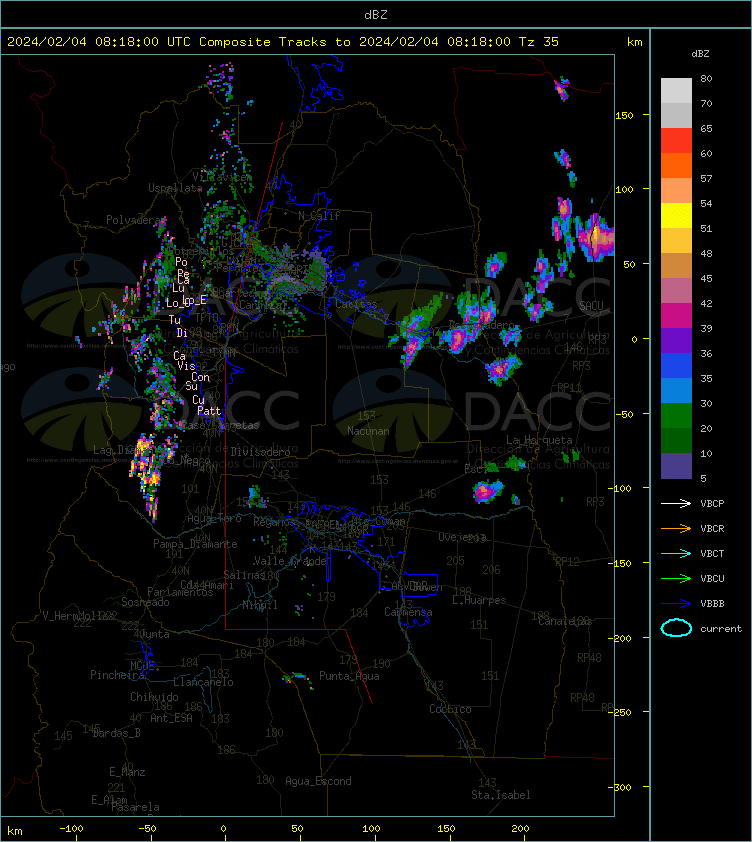
Task: Click the 'La_Horqueta' map label
Action: [539, 440]
